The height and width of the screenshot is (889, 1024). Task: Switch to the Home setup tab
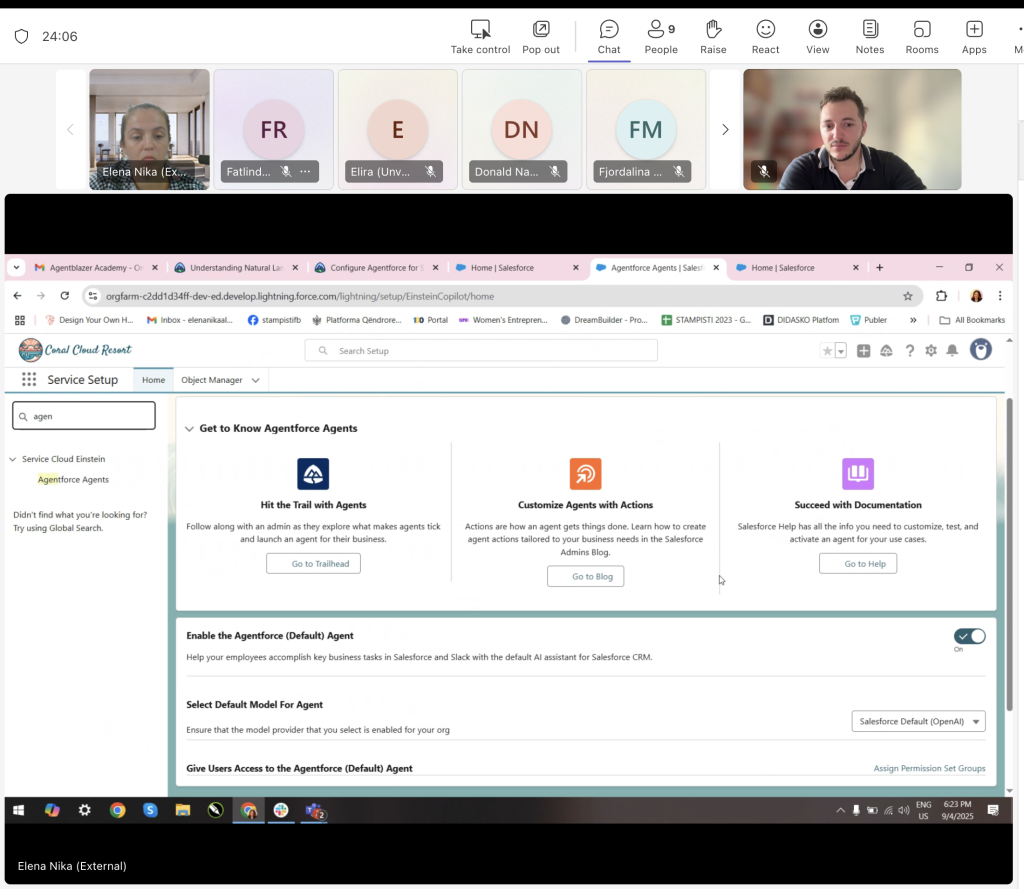coord(153,380)
